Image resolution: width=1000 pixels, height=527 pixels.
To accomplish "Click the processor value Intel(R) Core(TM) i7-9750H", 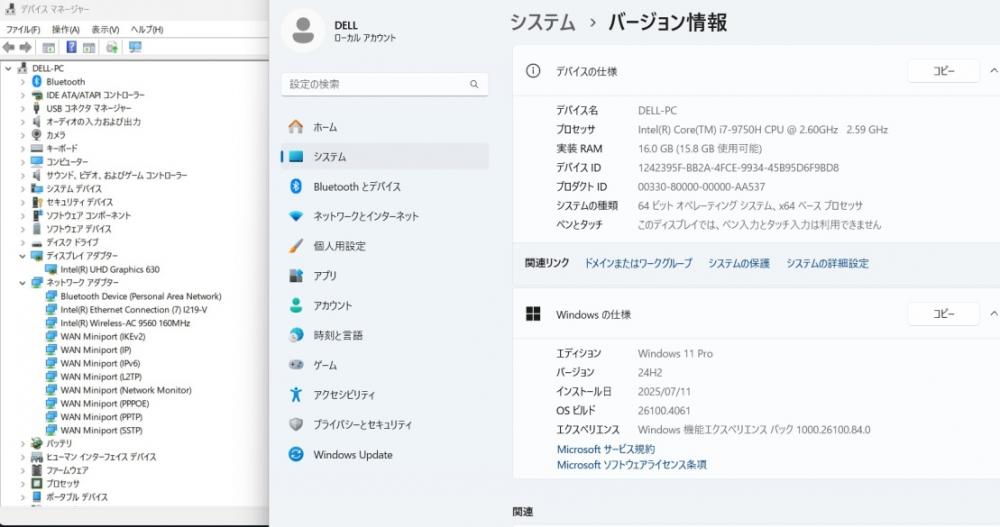I will (763, 129).
